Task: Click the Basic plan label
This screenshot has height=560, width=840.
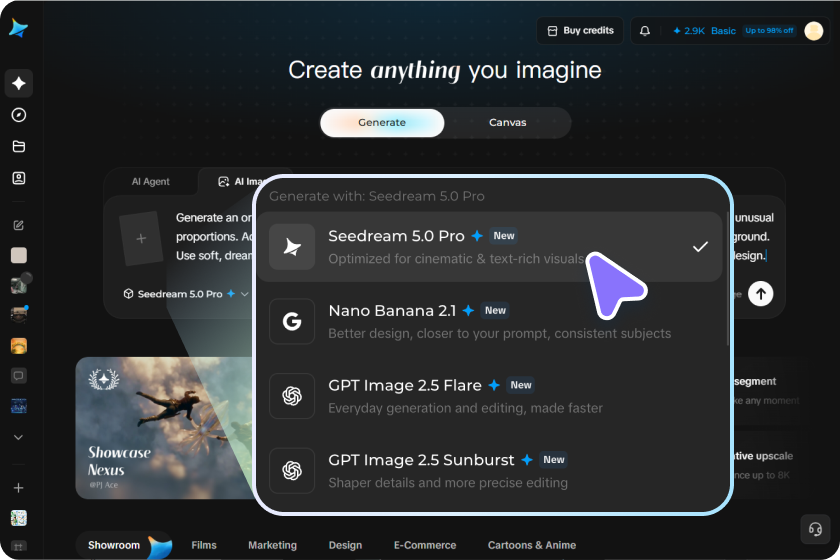Action: pos(723,31)
